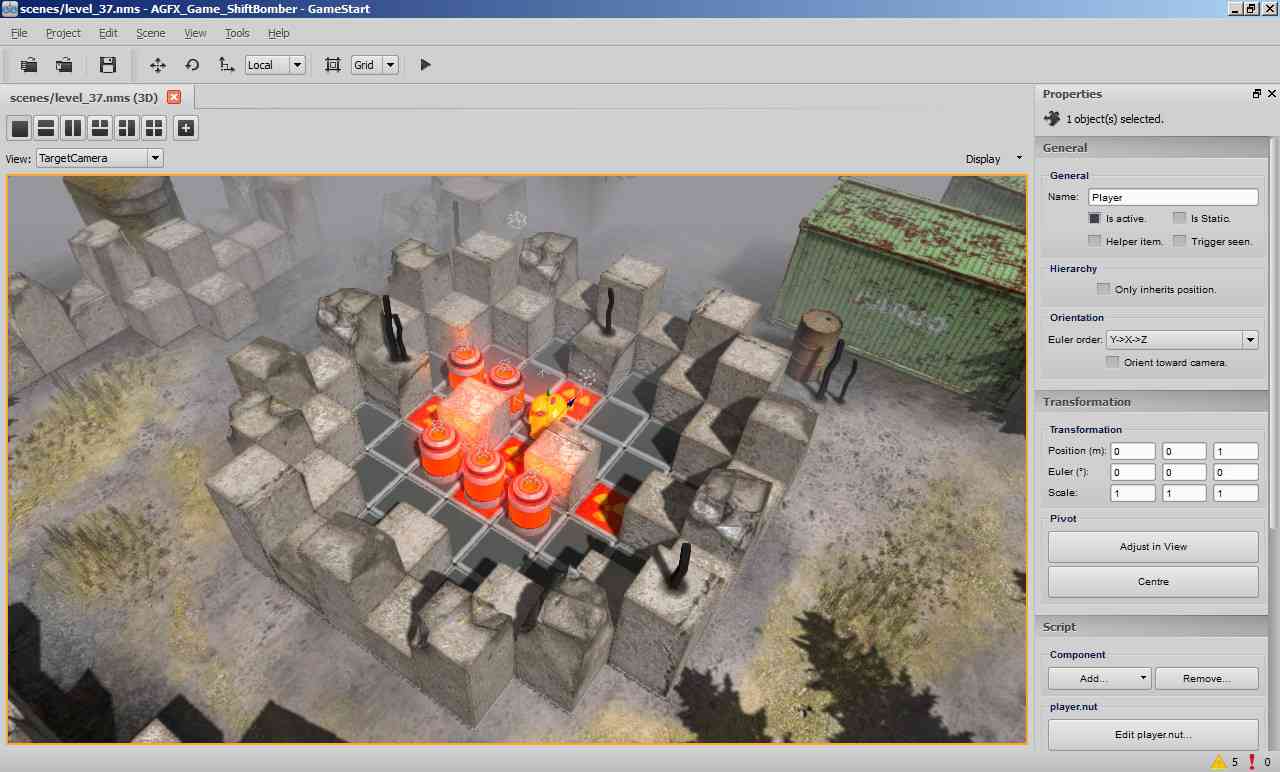The height and width of the screenshot is (772, 1280).
Task: Open the Local coordinate space dropdown
Action: (x=275, y=65)
